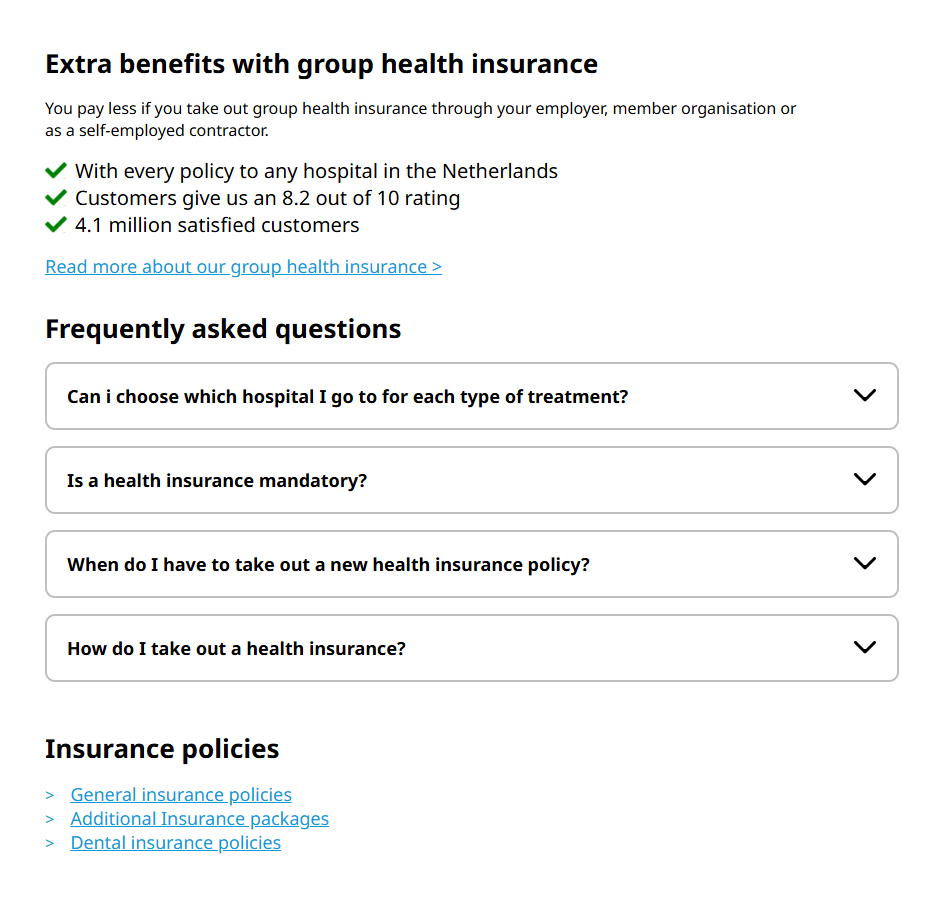Click the green checkmark beside Netherlands hospital benefit
The image size is (936, 900).
coord(56,171)
